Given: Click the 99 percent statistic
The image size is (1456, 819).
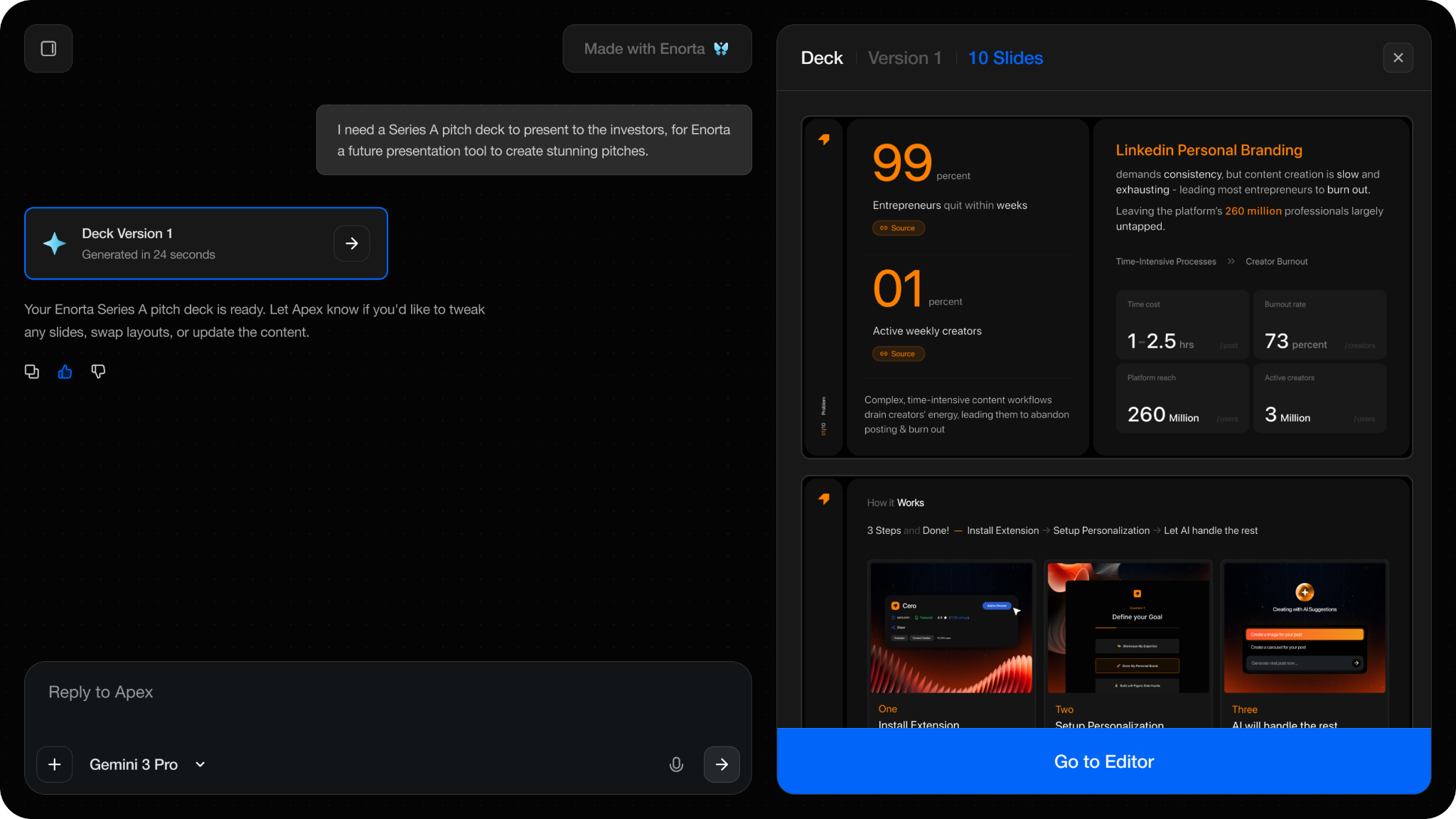Looking at the screenshot, I should (921, 163).
